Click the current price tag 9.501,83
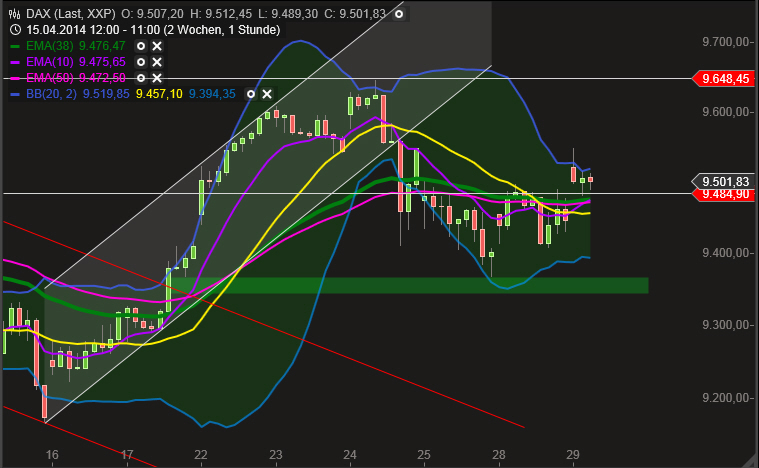 pos(724,181)
